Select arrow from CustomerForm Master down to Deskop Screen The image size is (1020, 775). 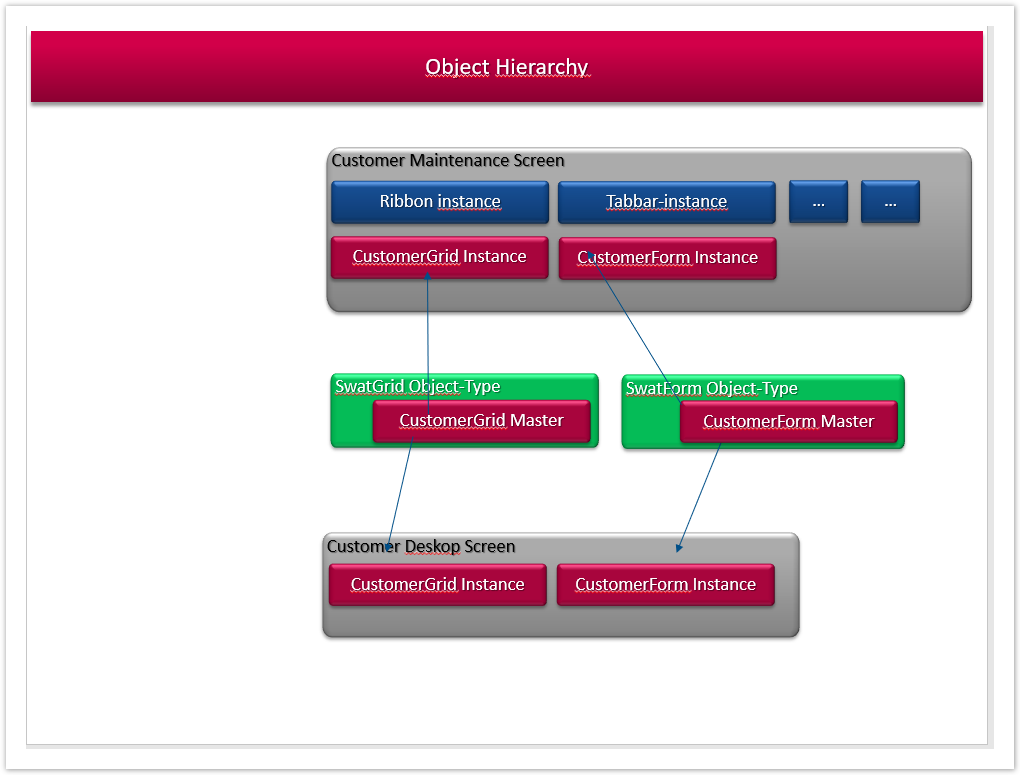699,497
